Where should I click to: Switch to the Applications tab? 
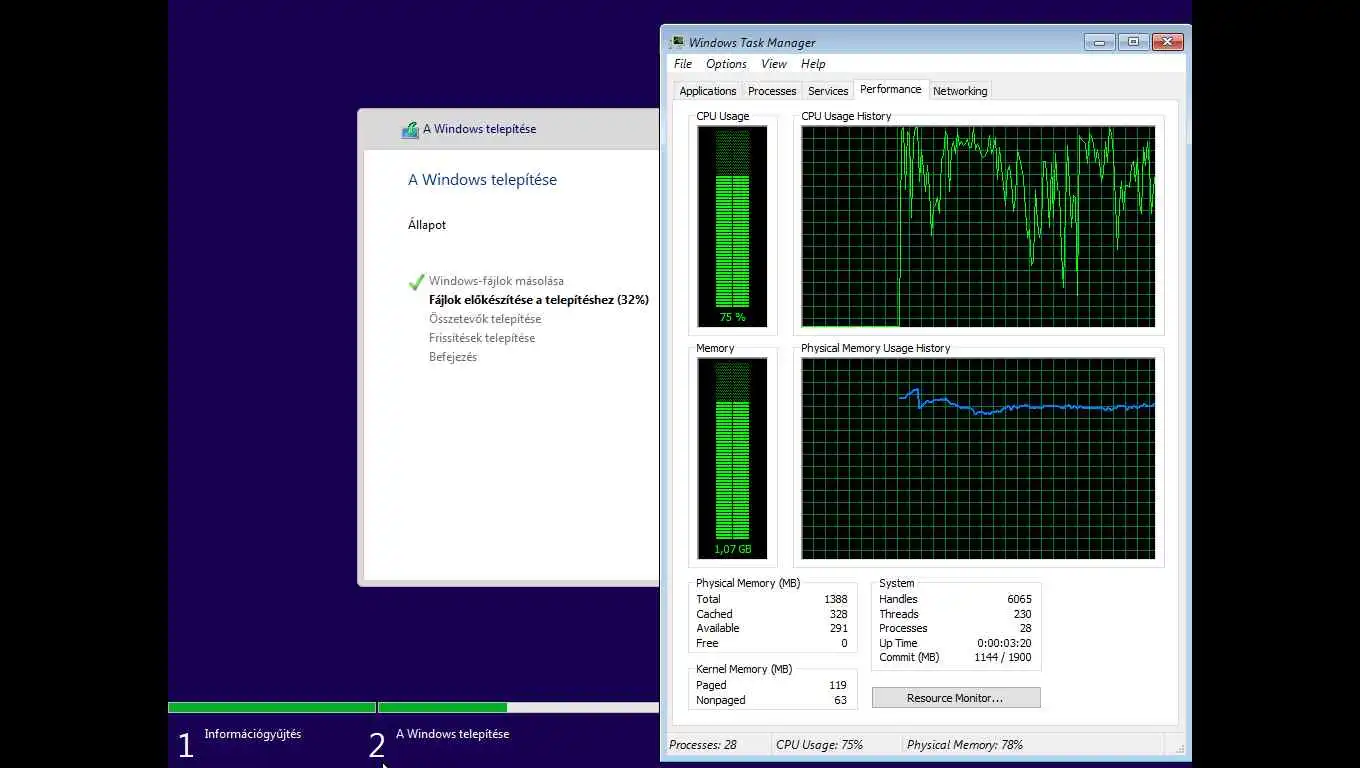point(707,91)
